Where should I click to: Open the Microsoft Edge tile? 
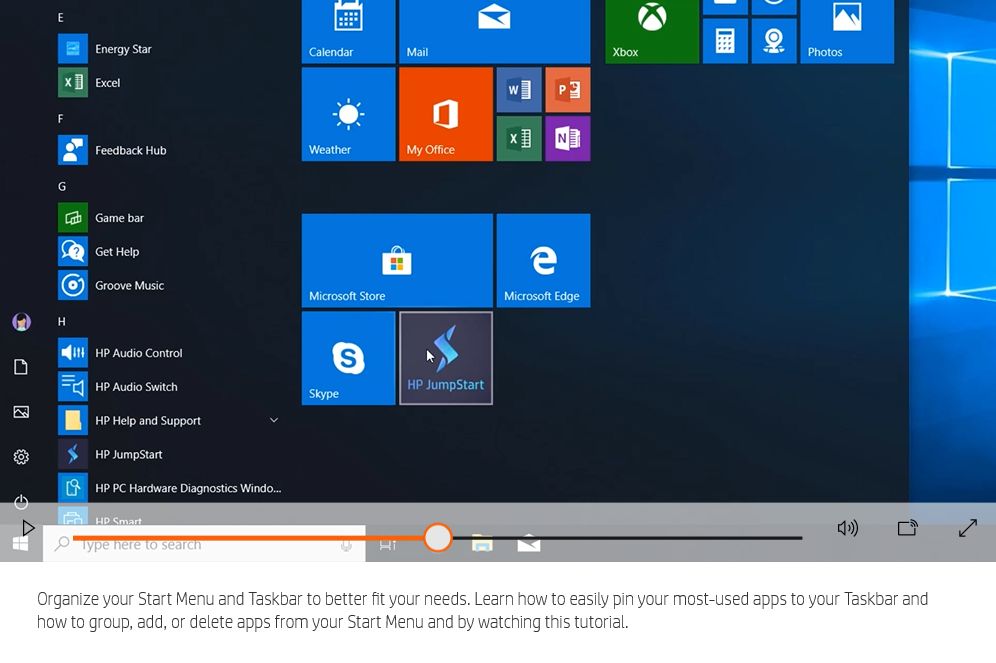click(x=543, y=260)
